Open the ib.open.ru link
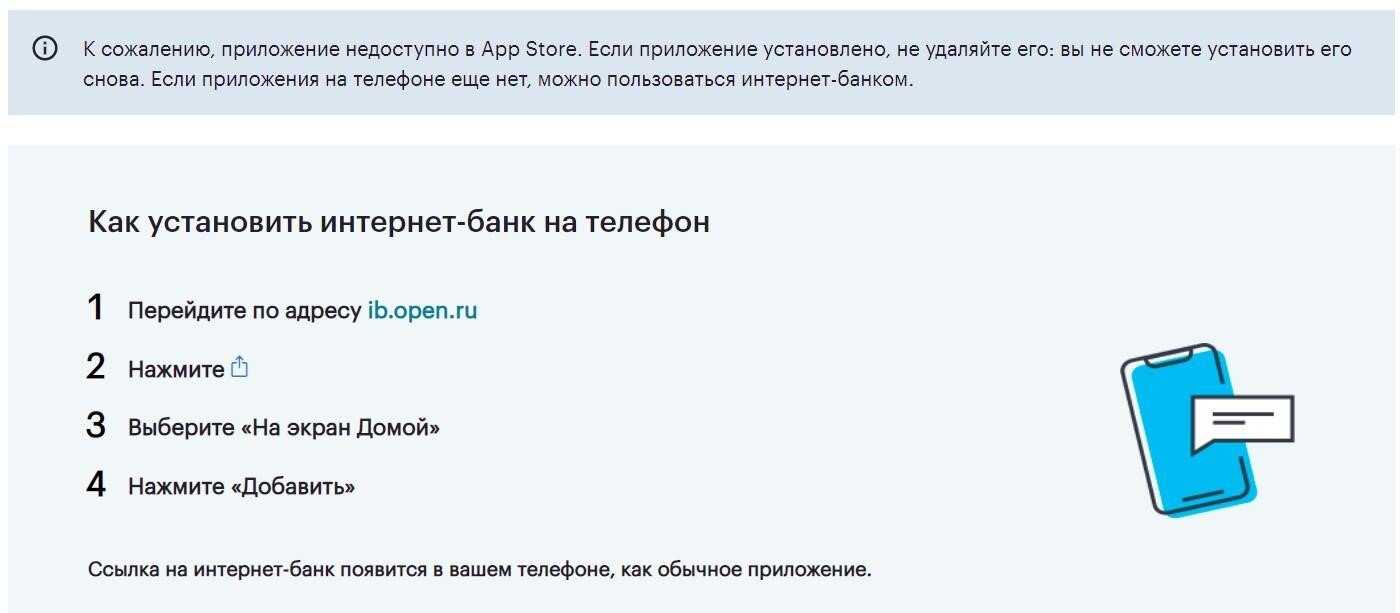 tap(422, 311)
